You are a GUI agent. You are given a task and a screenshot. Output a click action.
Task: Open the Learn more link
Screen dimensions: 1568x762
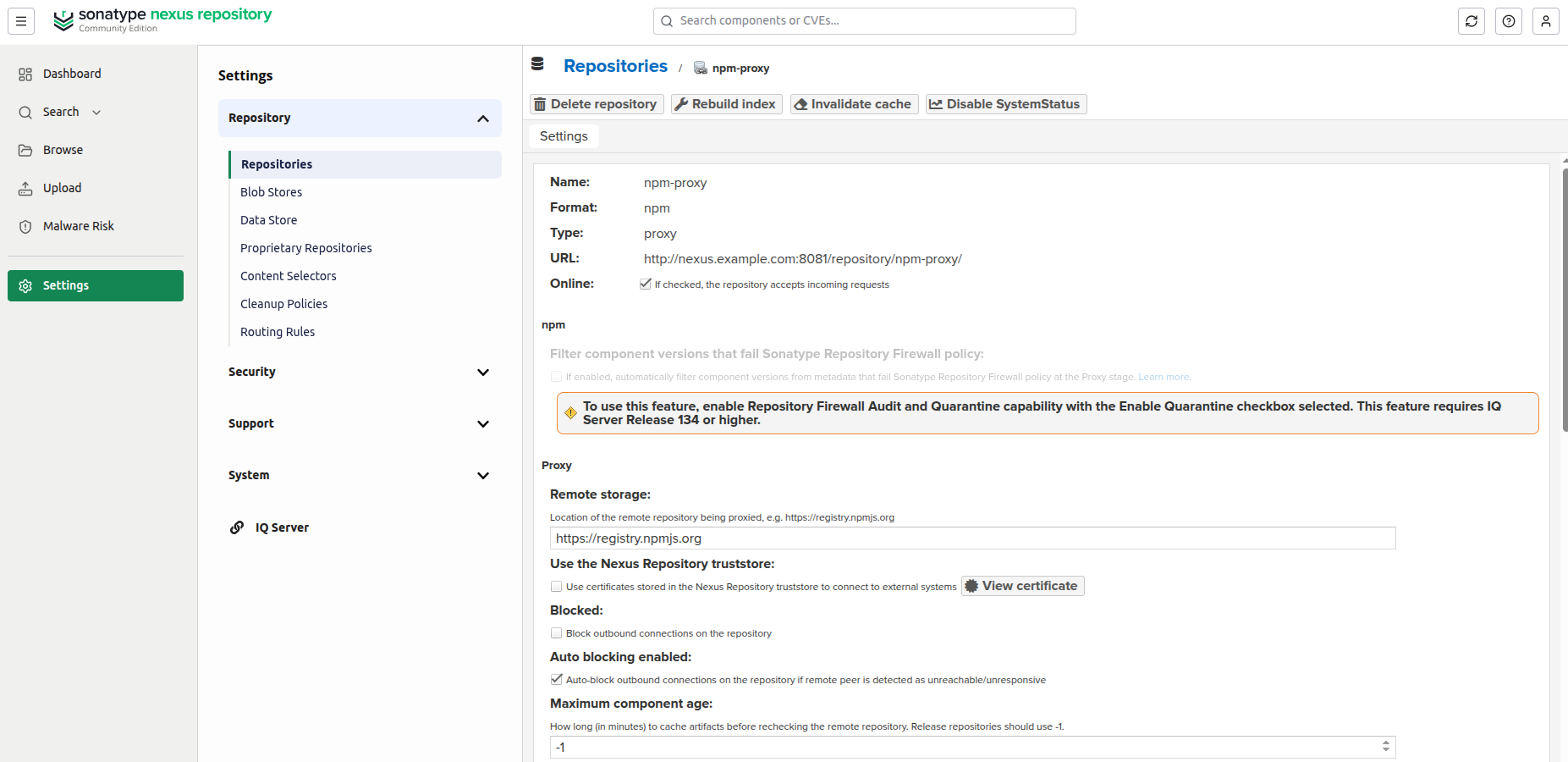tap(1164, 377)
